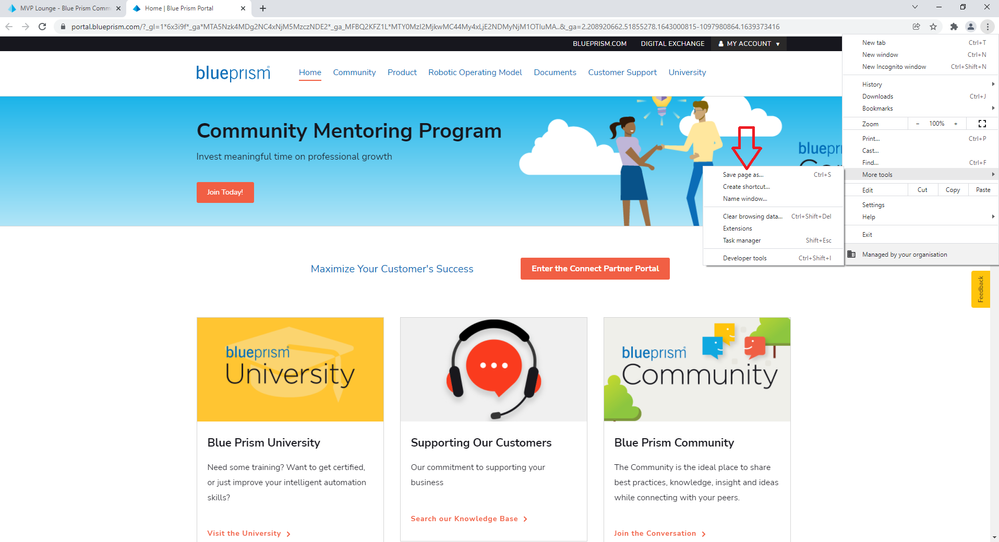The width and height of the screenshot is (999, 542).
Task: Open Developer tools from submenu
Action: click(773, 259)
